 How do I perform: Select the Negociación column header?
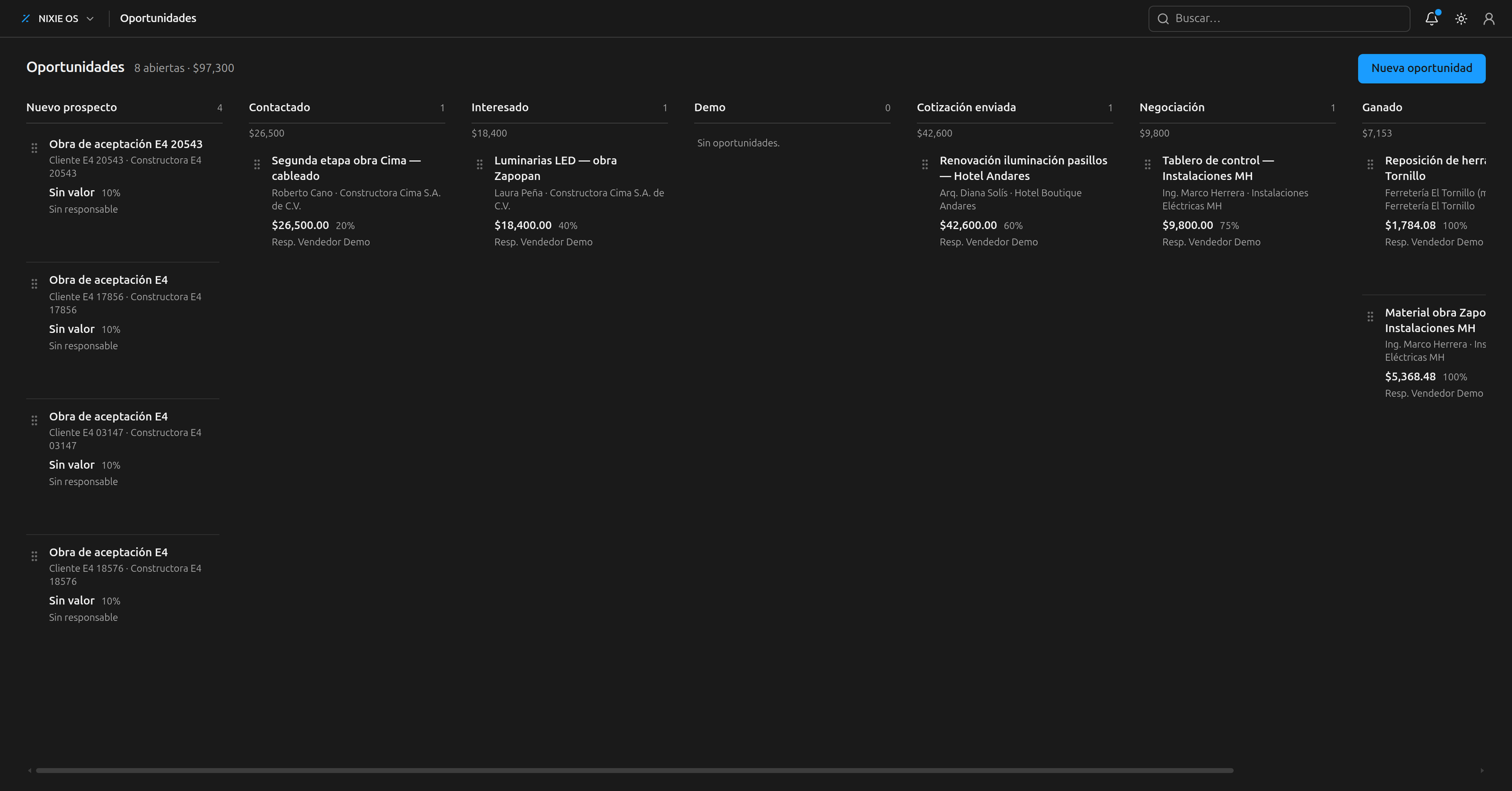(1172, 107)
